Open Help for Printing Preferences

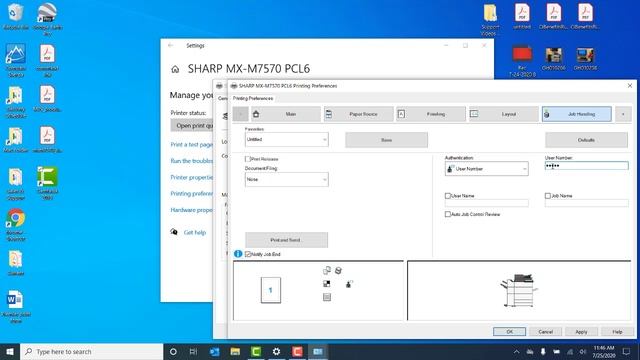tap(617, 332)
